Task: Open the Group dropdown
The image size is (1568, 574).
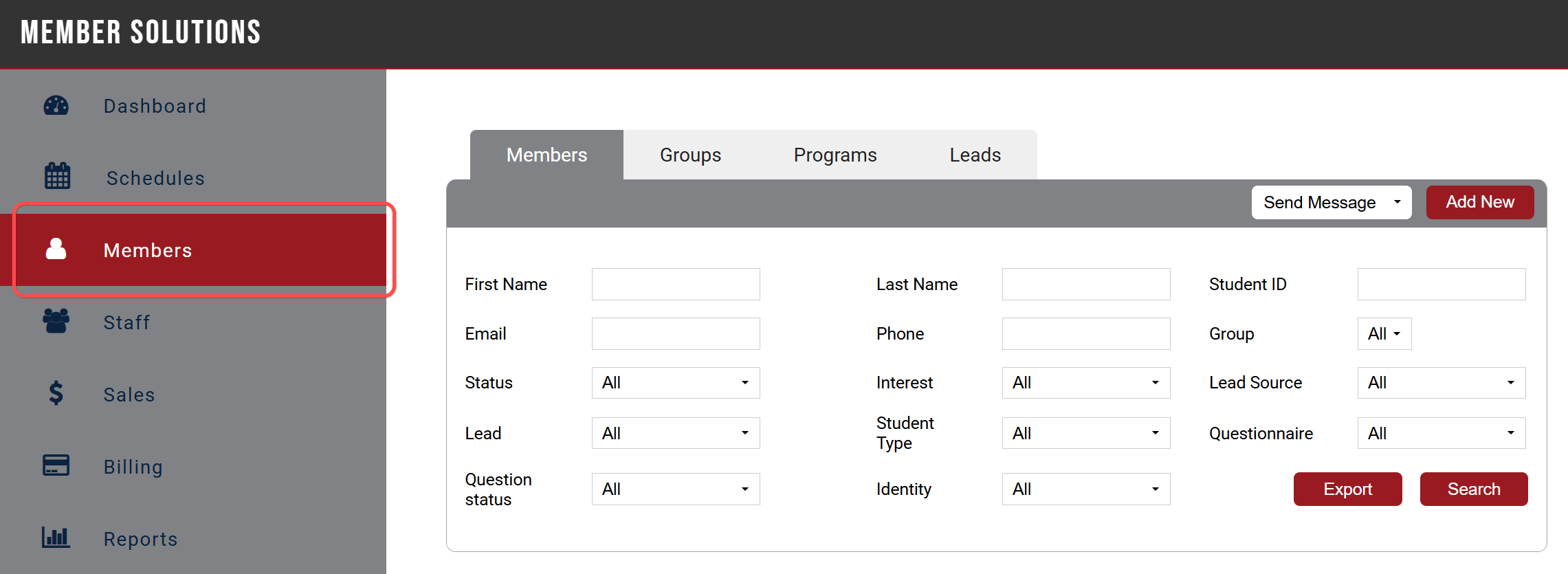Action: pyautogui.click(x=1384, y=333)
